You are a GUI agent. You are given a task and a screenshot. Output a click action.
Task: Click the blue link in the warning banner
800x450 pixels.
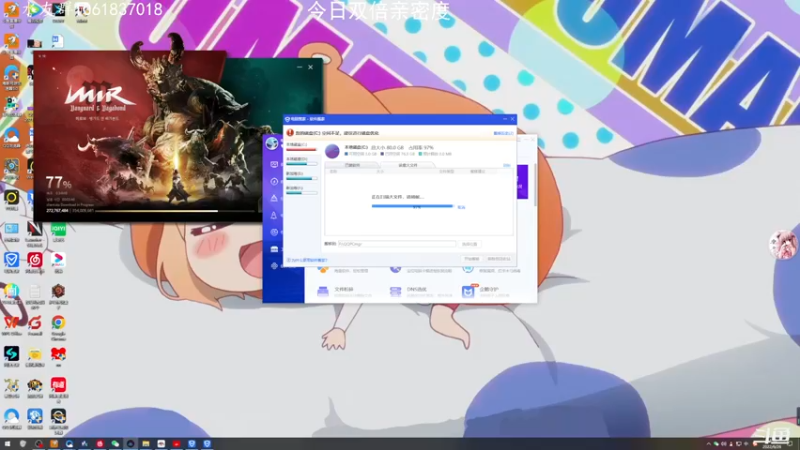[x=503, y=133]
